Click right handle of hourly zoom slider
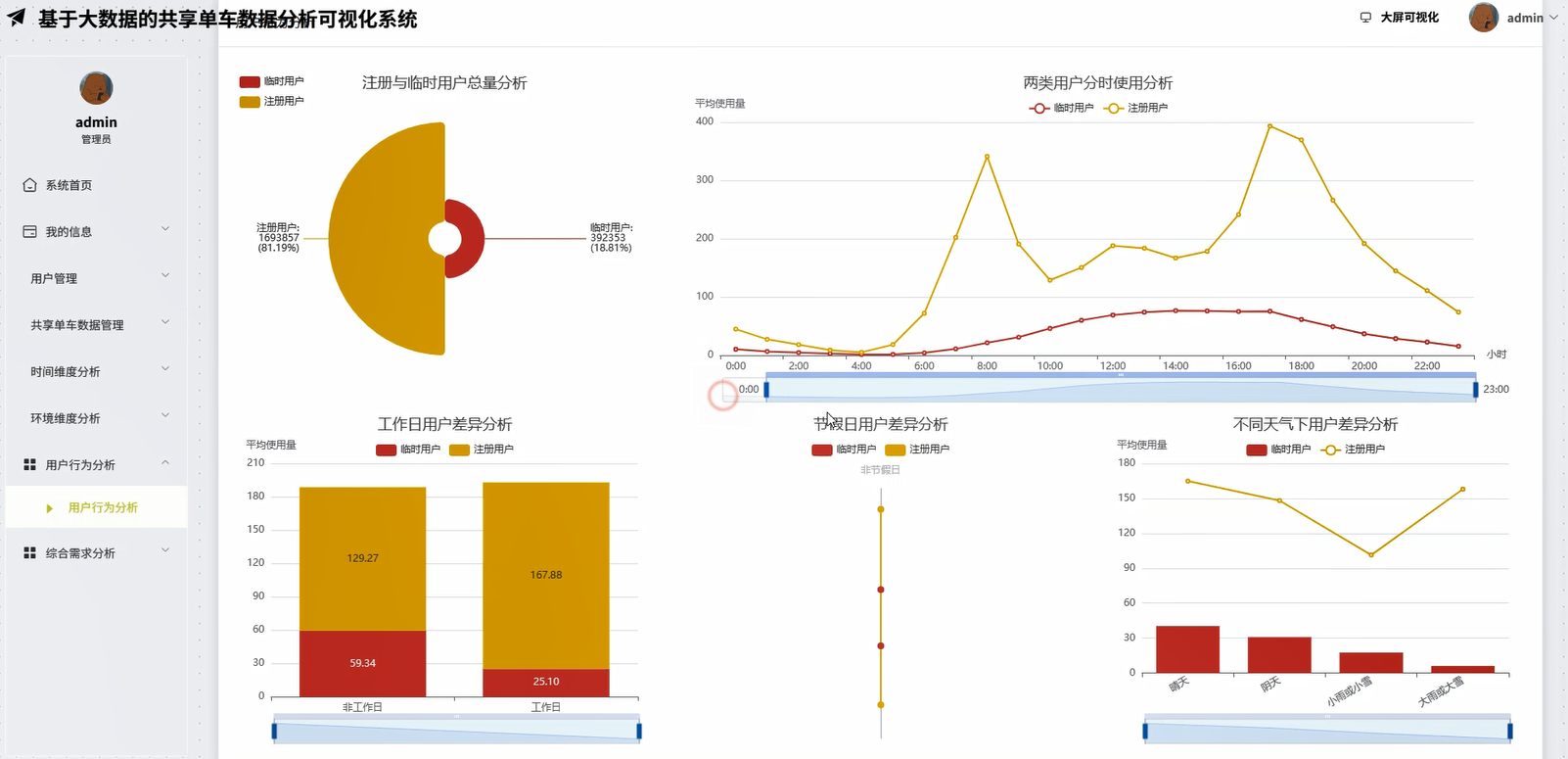The height and width of the screenshot is (759, 1568). coord(1475,390)
